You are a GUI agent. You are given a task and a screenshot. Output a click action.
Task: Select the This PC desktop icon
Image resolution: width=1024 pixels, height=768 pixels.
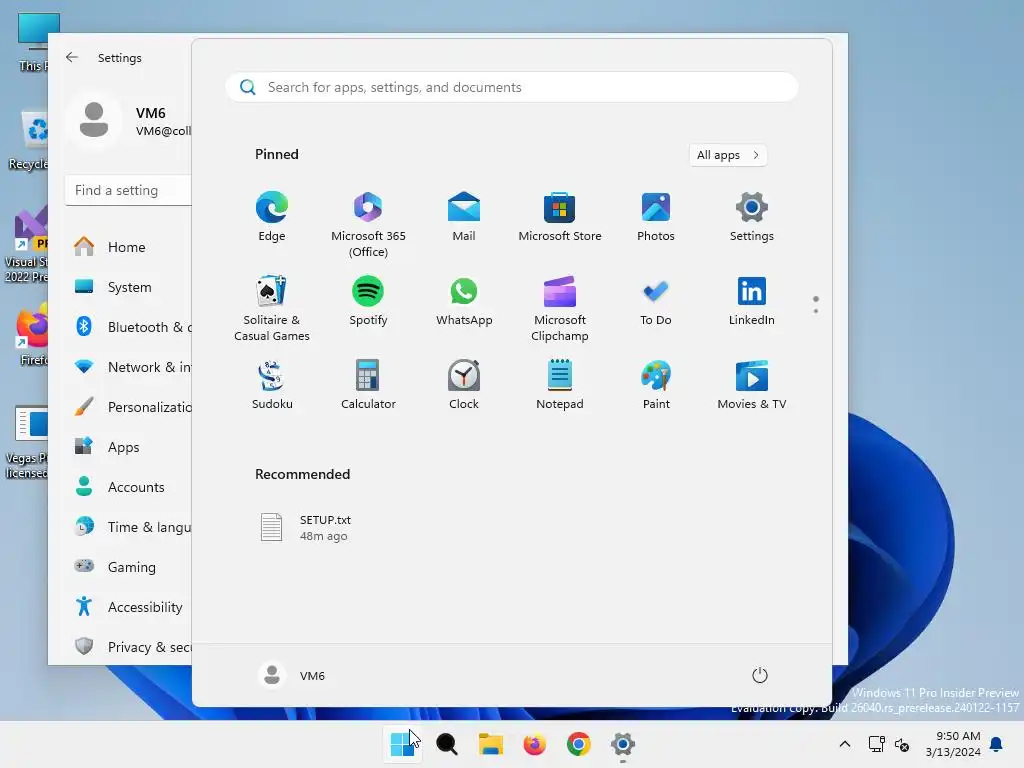pyautogui.click(x=31, y=42)
